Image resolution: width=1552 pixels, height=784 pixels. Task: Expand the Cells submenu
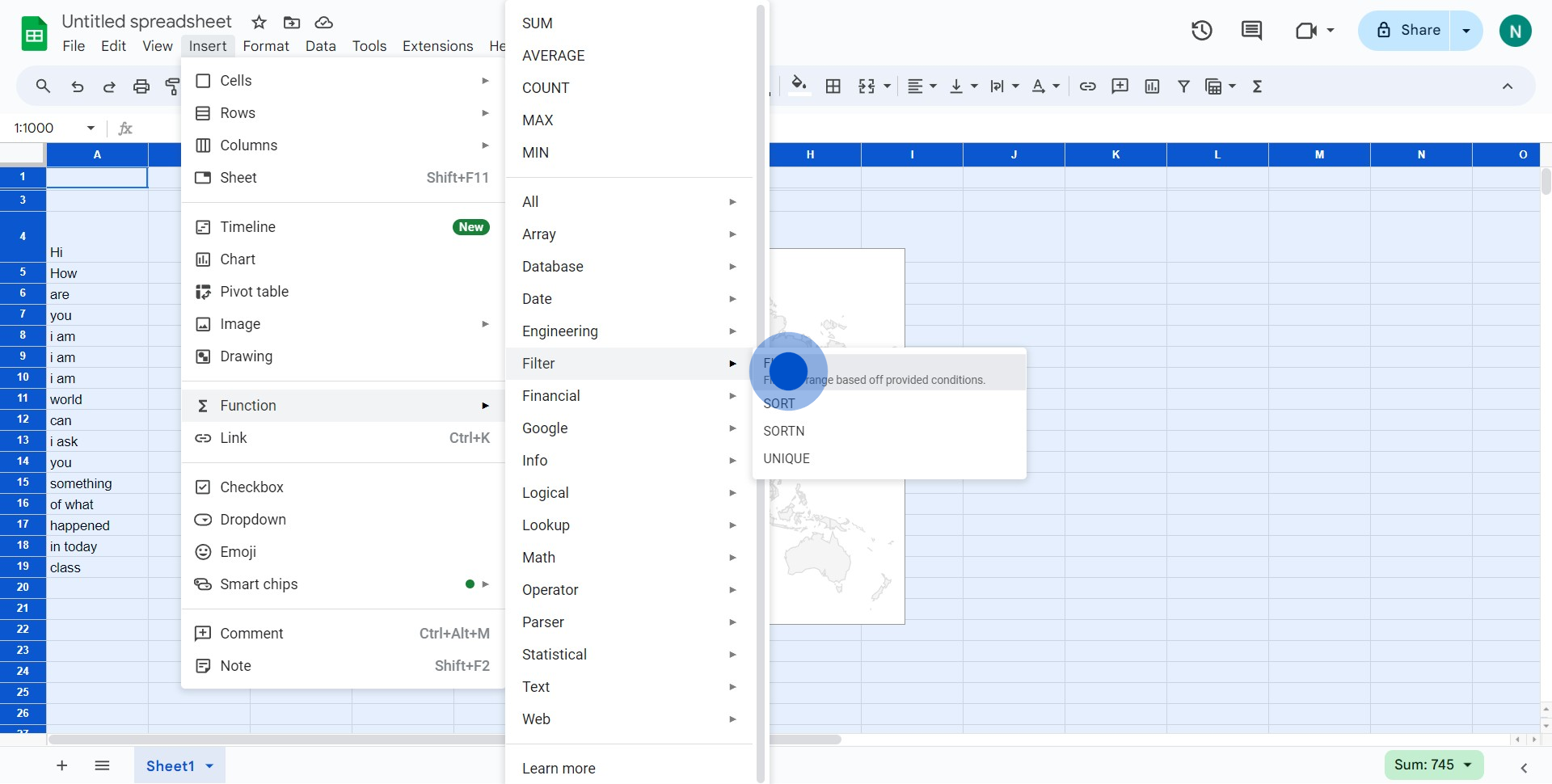click(343, 81)
